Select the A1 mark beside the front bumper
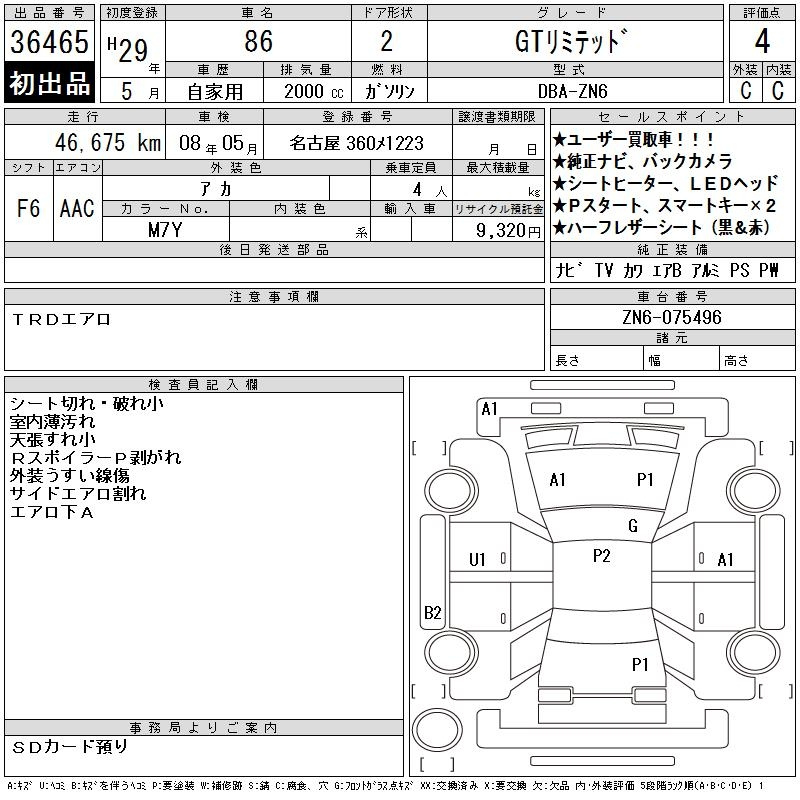This screenshot has width=800, height=800. point(489,408)
